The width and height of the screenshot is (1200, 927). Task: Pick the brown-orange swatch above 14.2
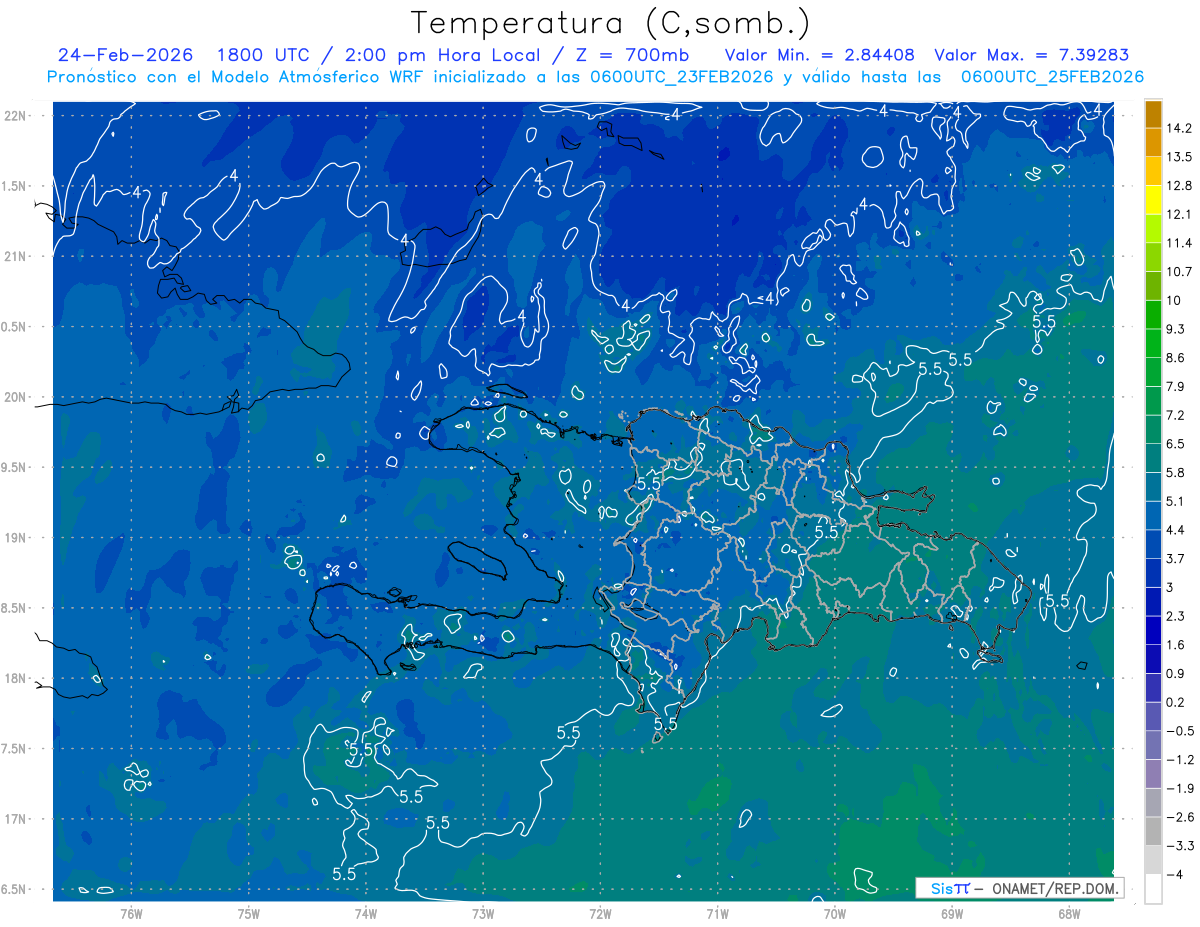(x=1153, y=114)
